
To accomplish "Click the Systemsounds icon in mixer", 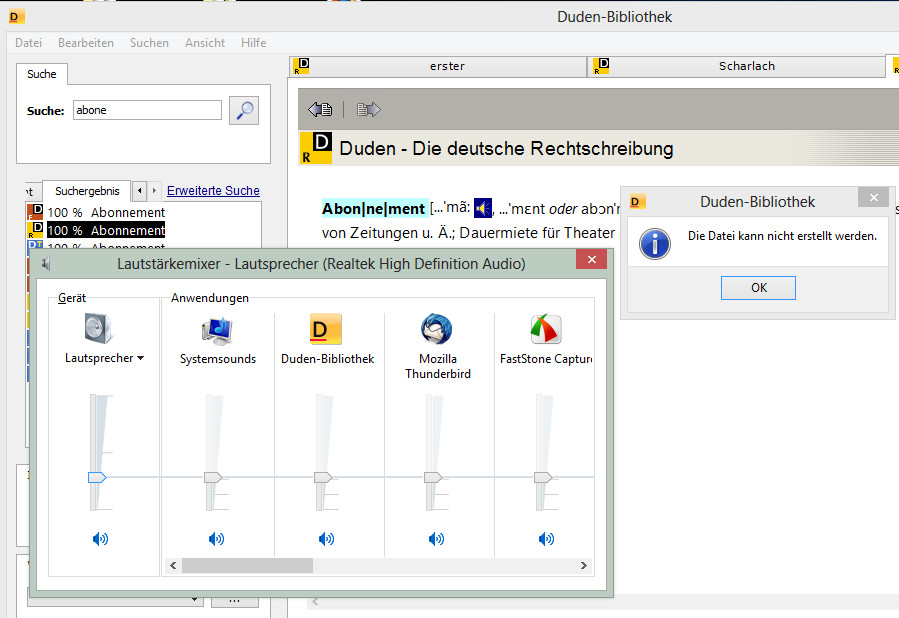I will pos(217,330).
